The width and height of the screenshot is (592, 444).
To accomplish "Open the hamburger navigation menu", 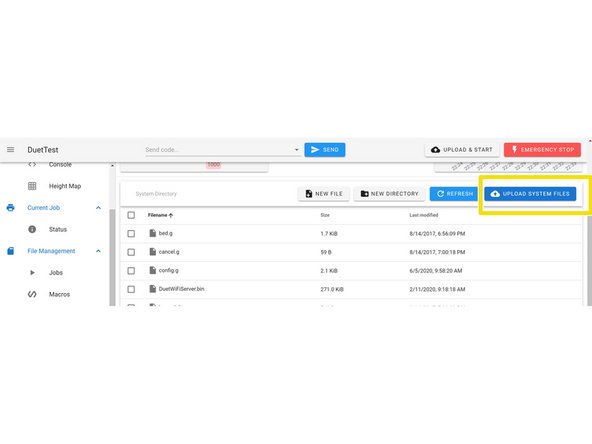I will [11, 150].
